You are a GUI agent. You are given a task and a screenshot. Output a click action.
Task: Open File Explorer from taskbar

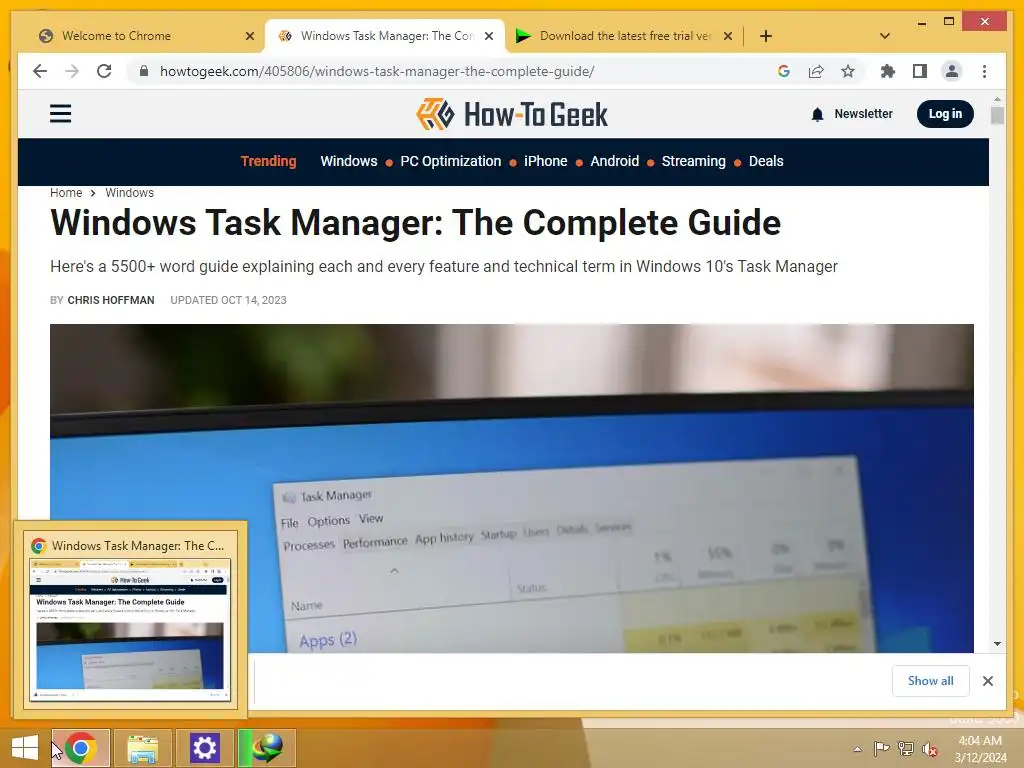(x=142, y=748)
